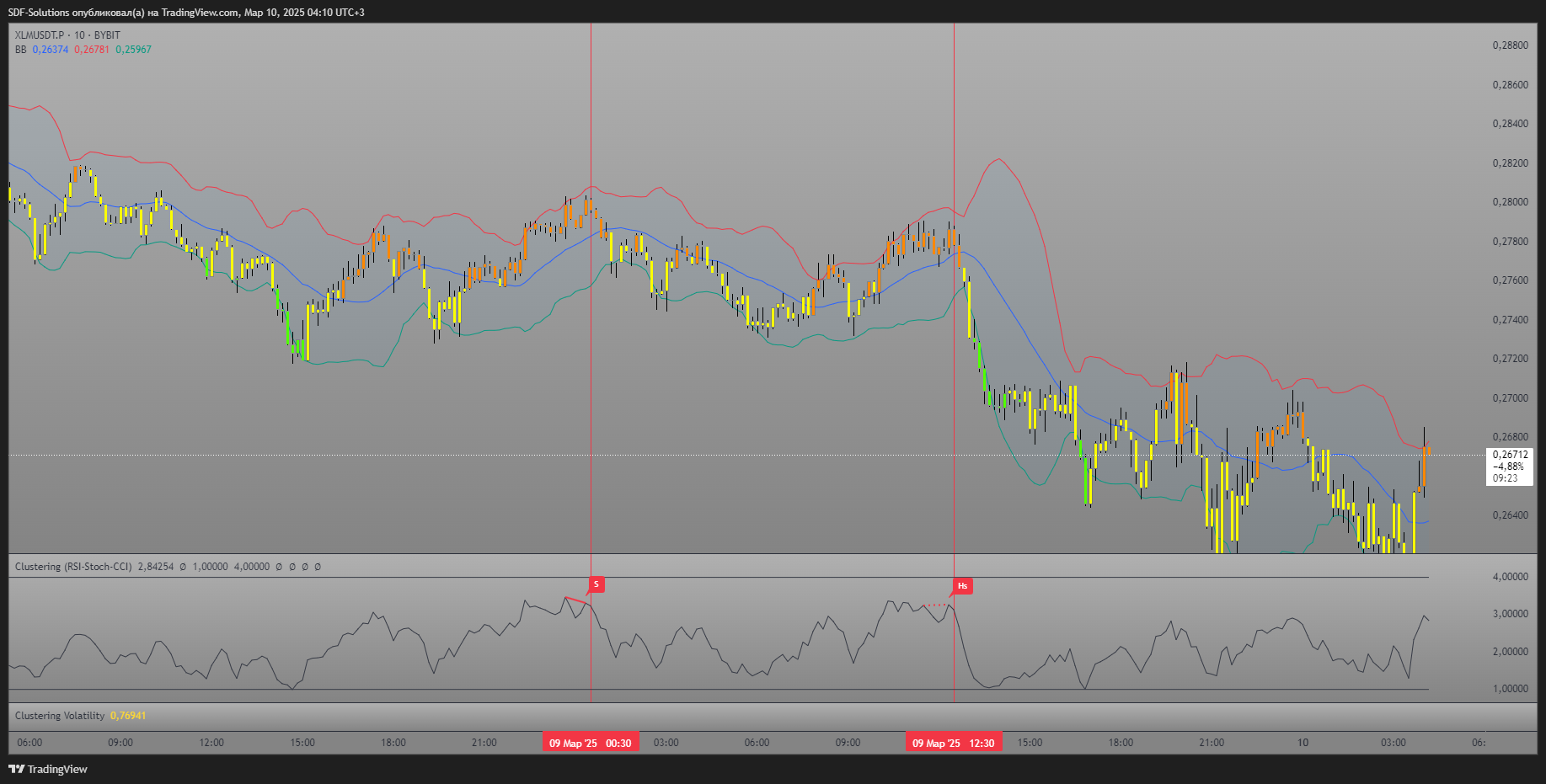The image size is (1546, 784).
Task: Click the "10" date label on time axis
Action: click(x=1303, y=743)
